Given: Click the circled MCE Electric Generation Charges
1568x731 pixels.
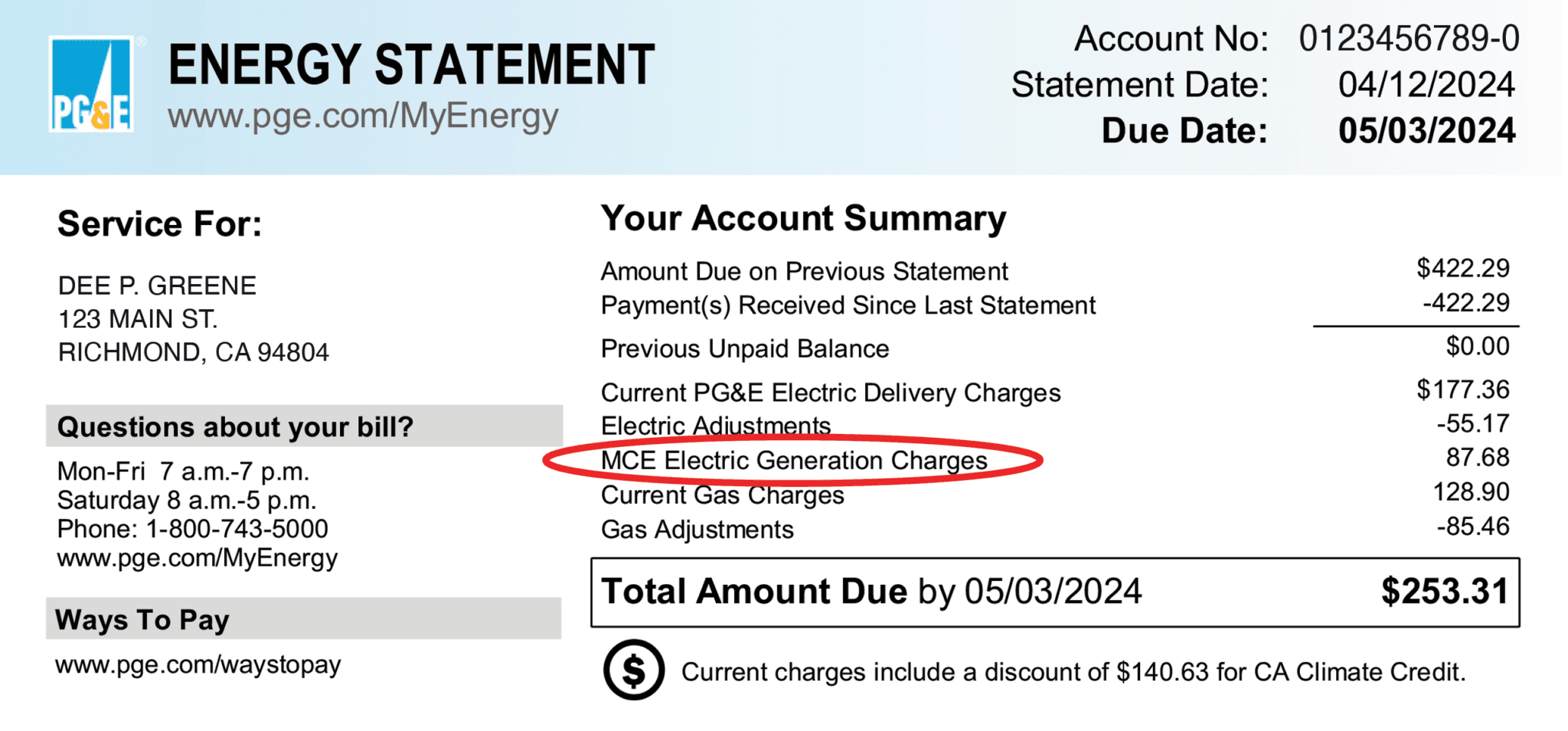Looking at the screenshot, I should click(x=794, y=461).
